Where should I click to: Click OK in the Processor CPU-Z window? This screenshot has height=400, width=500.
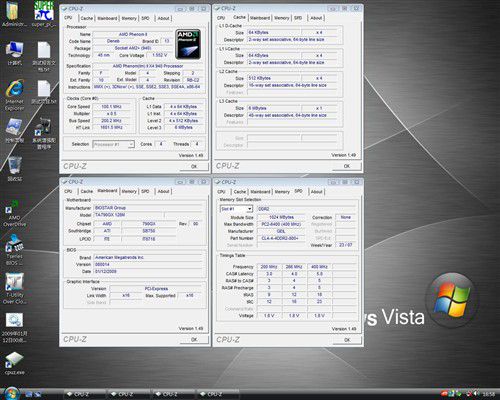click(x=194, y=166)
